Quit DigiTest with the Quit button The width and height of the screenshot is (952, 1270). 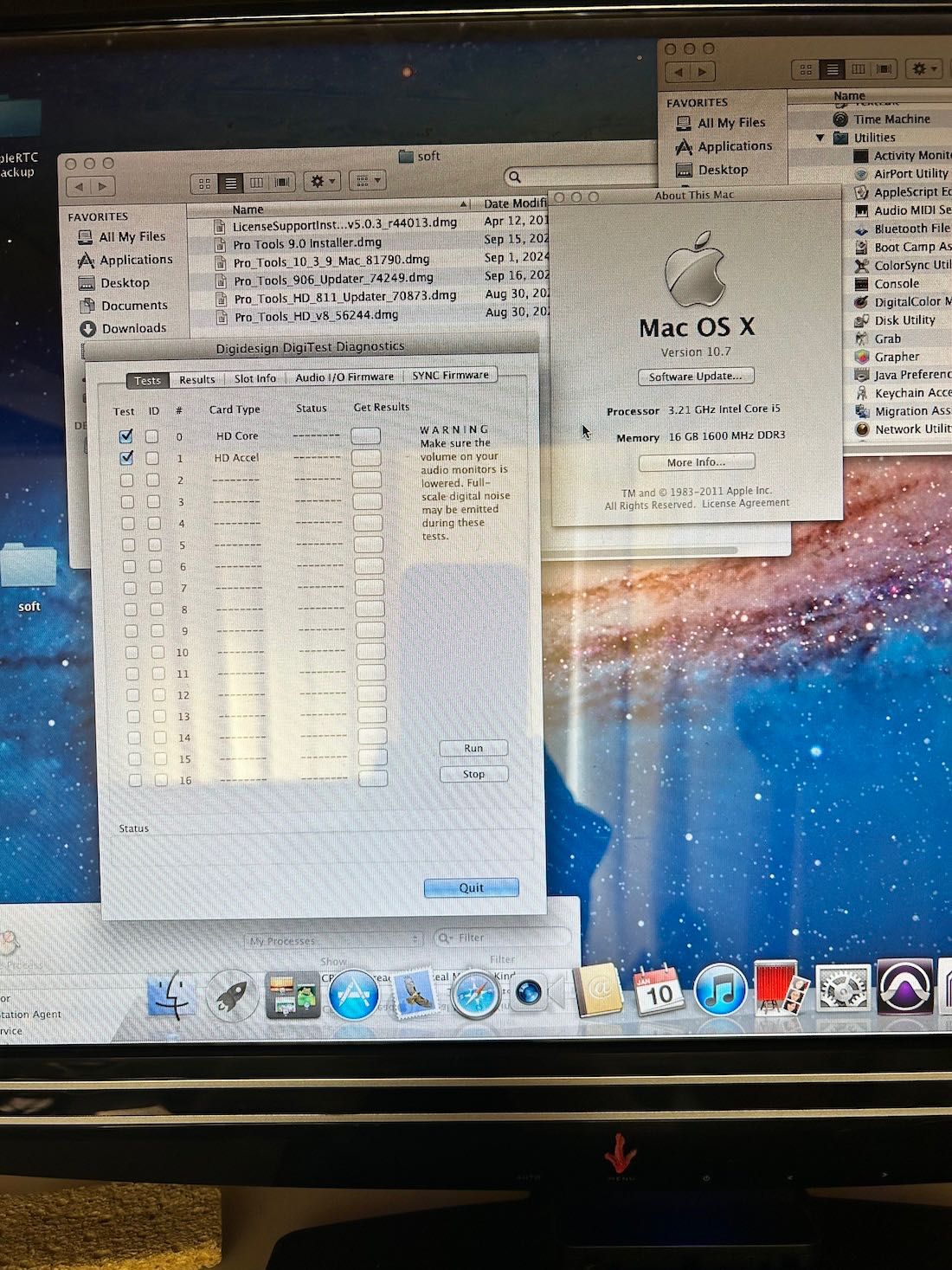click(x=472, y=887)
